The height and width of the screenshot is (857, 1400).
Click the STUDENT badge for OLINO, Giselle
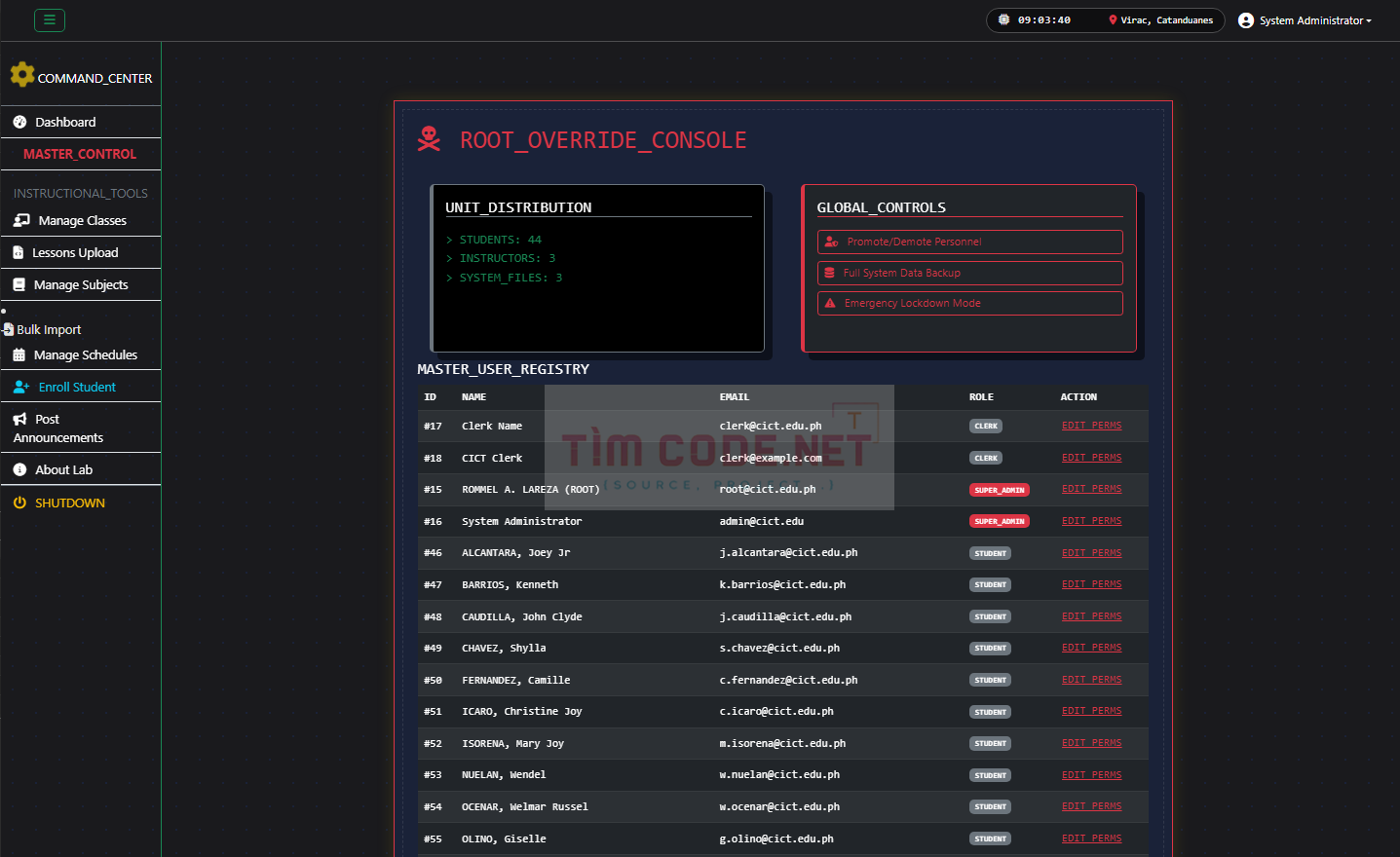[x=990, y=838]
